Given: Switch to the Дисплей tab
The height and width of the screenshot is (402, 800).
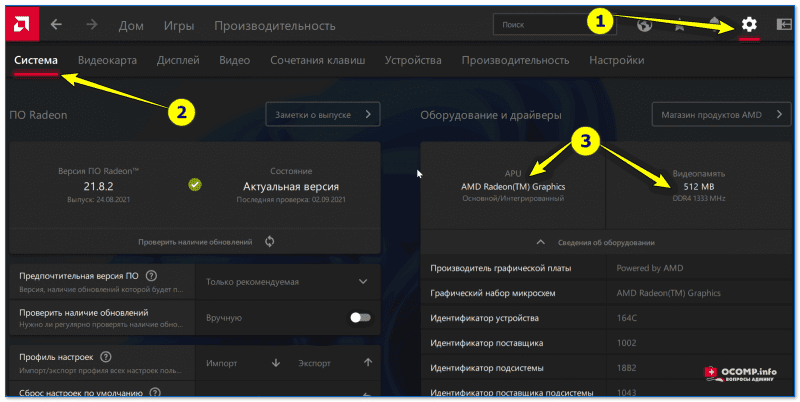Looking at the screenshot, I should pyautogui.click(x=178, y=60).
